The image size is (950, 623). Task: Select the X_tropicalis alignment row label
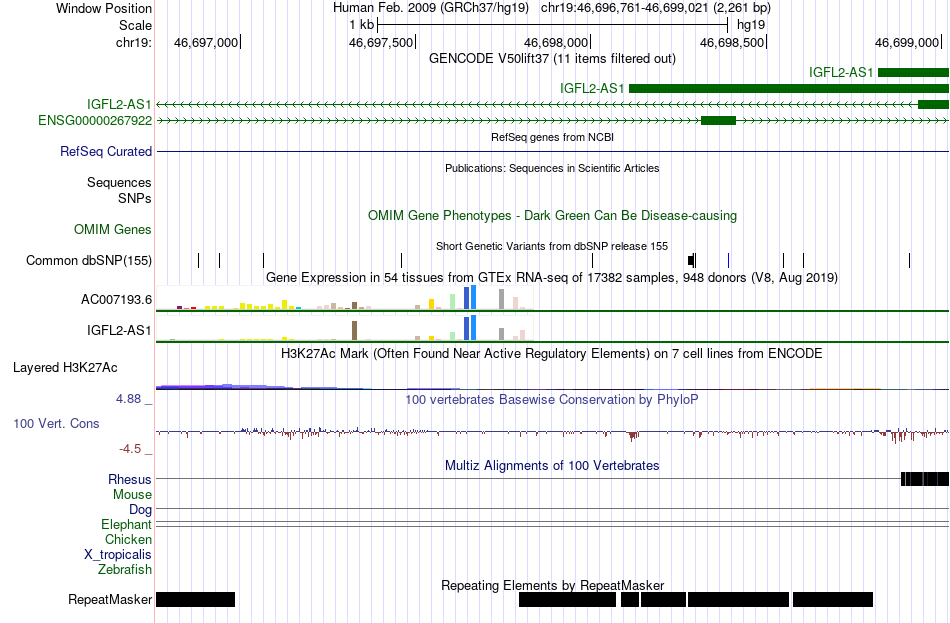pyautogui.click(x=118, y=555)
